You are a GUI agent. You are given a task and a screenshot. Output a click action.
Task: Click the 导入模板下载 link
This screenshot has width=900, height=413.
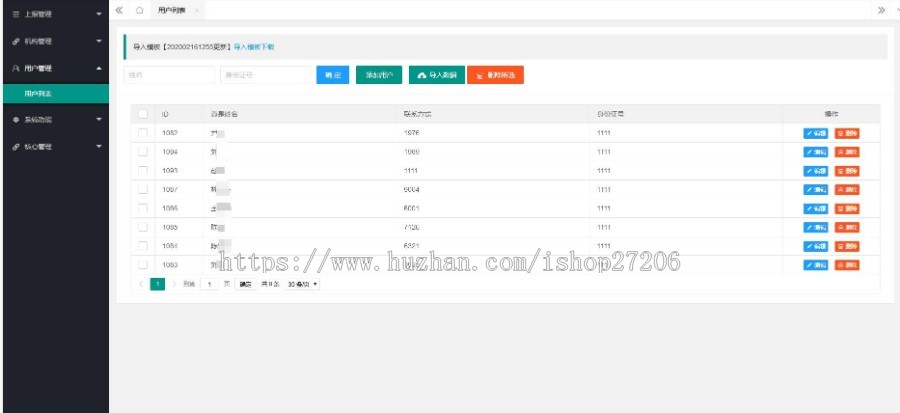(x=254, y=47)
